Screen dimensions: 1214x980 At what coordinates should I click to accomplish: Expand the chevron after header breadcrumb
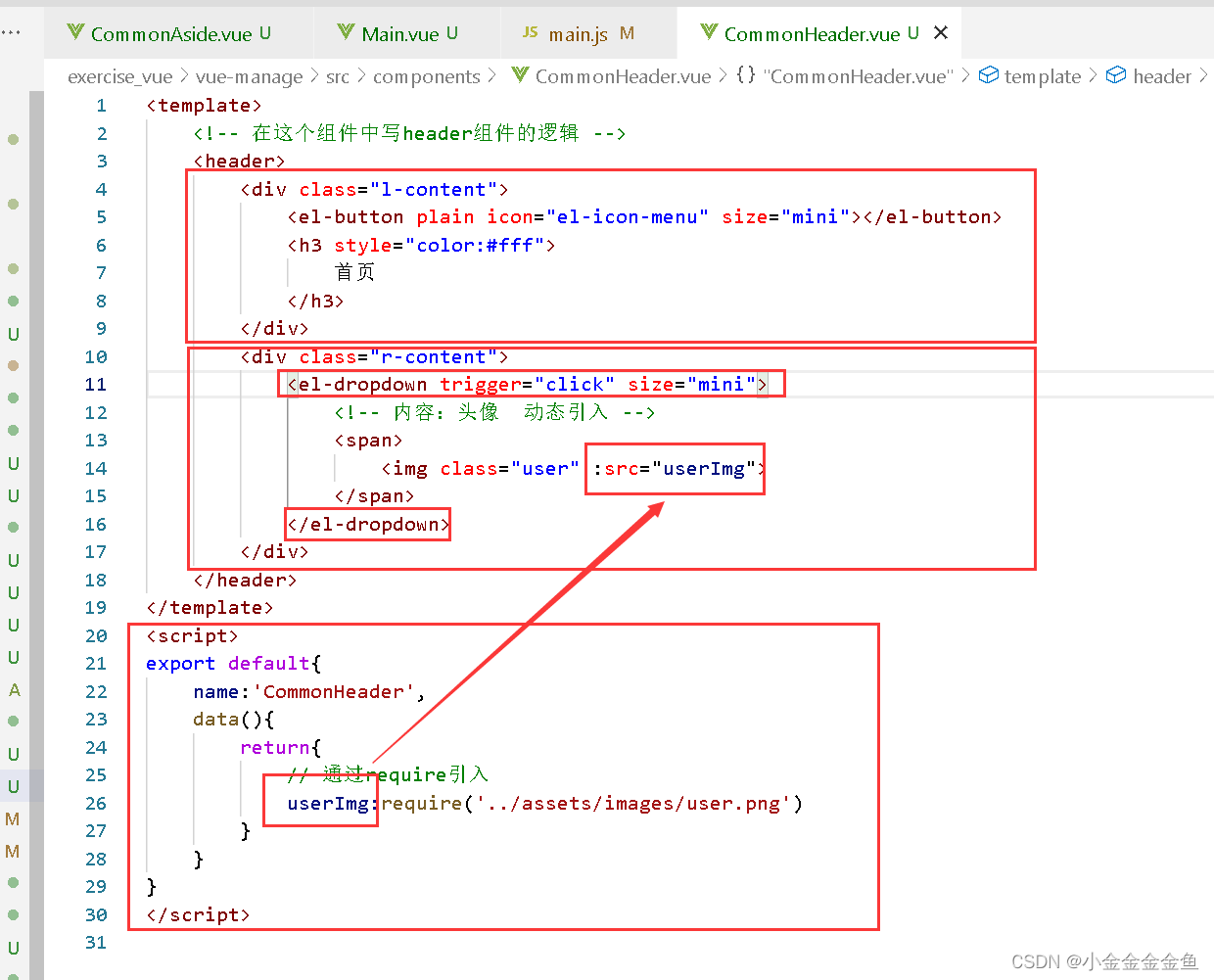(x=1203, y=76)
